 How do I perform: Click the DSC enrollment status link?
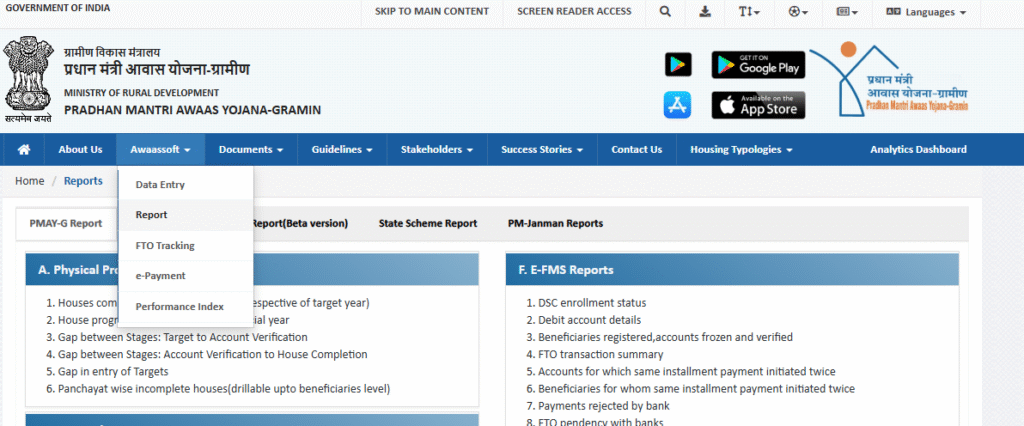point(592,303)
